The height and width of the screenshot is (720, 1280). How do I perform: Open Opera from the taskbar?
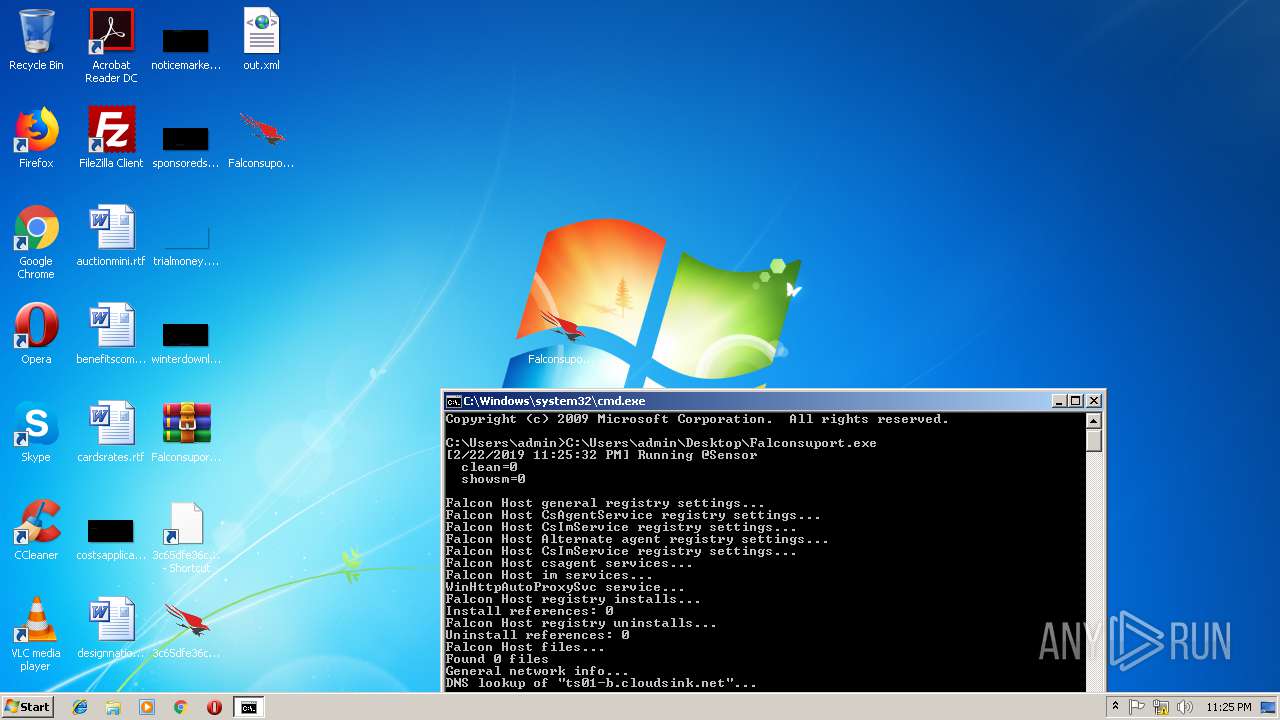point(214,707)
